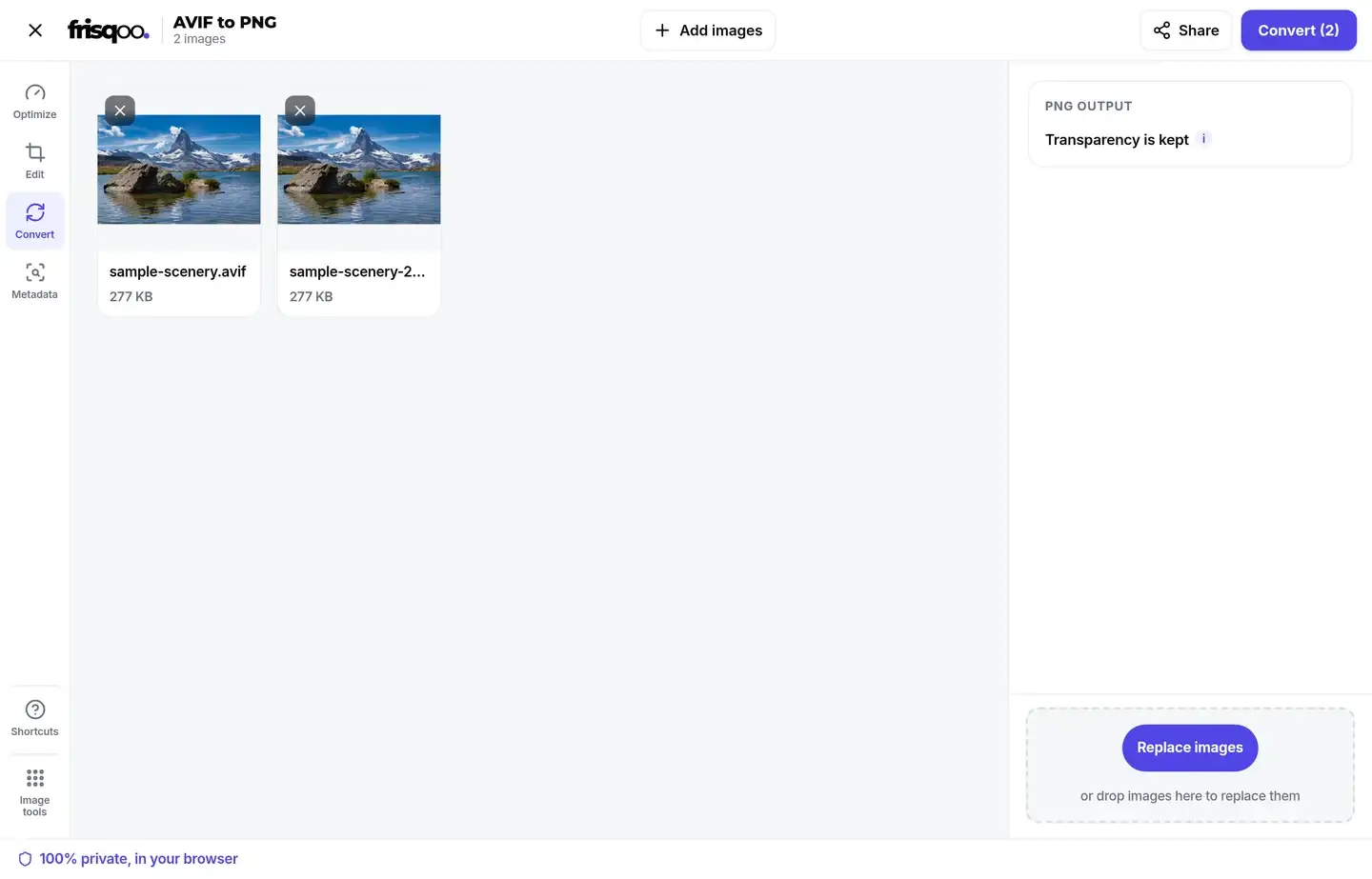Viewport: 1372px width, 879px height.
Task: Click the 277 KB size under sample-scenery-2
Action: click(312, 296)
